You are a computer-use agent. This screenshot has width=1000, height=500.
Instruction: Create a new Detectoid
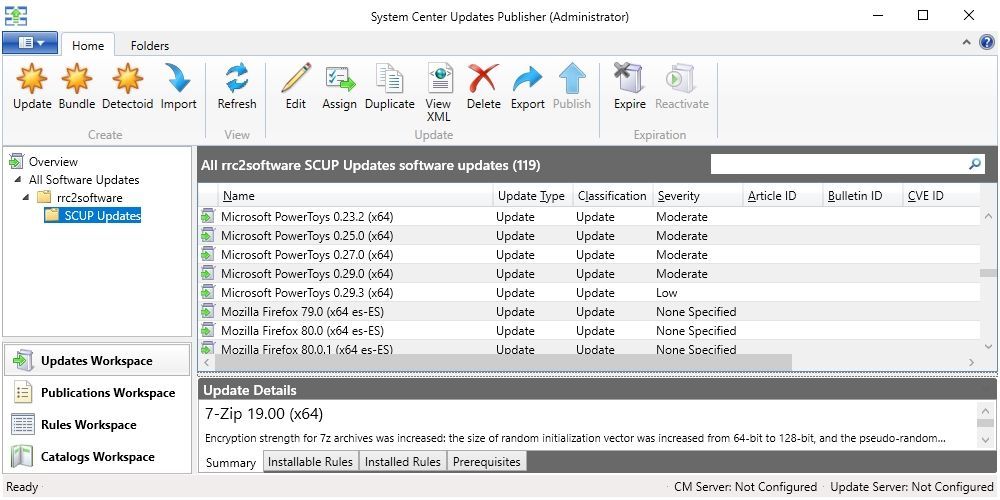pyautogui.click(x=128, y=87)
